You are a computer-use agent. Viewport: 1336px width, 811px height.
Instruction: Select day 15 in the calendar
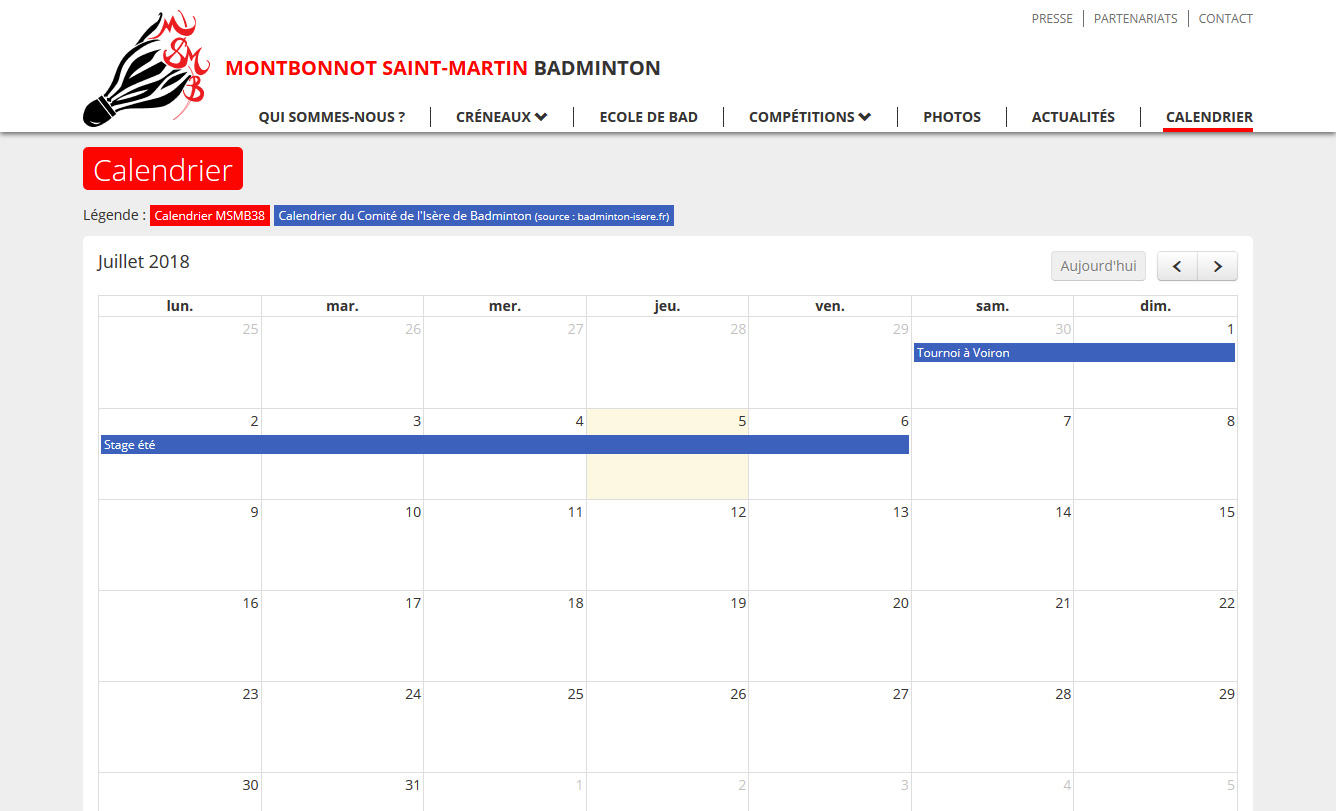pos(1155,545)
